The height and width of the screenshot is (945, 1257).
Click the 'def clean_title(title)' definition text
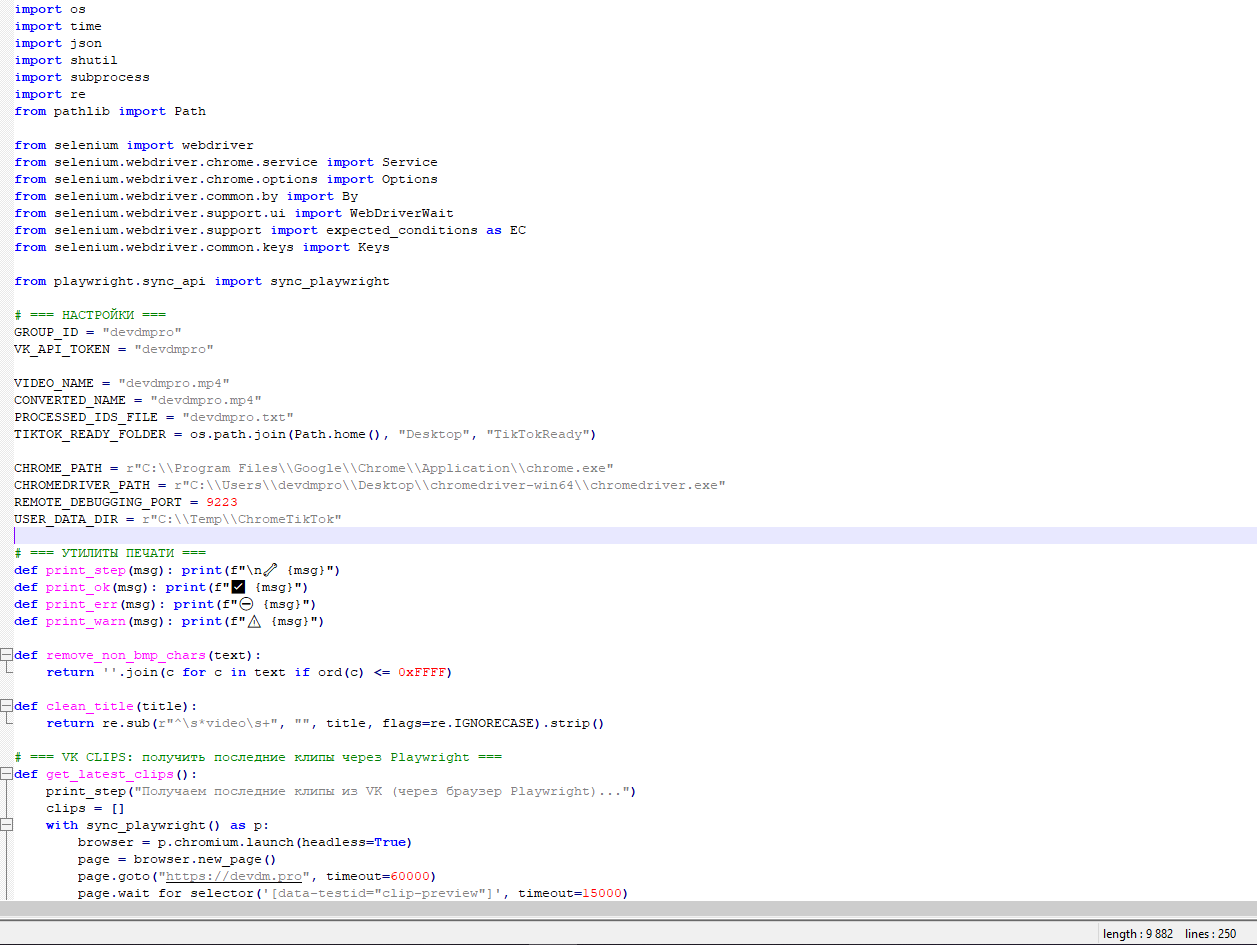click(x=106, y=706)
